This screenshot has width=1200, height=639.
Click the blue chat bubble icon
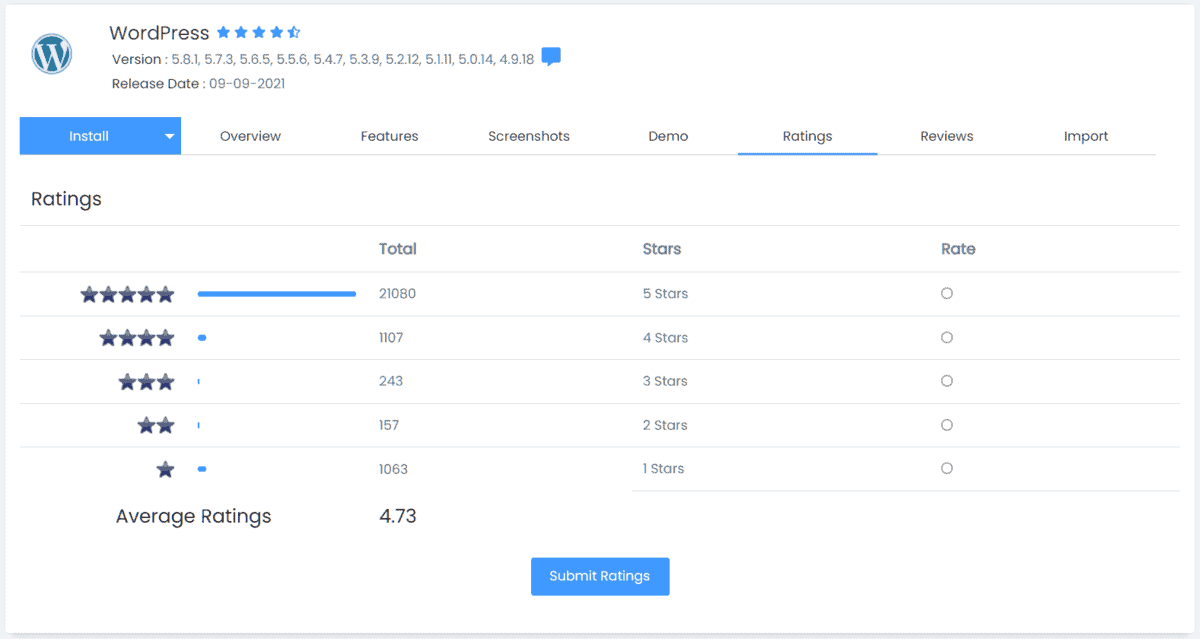[551, 57]
